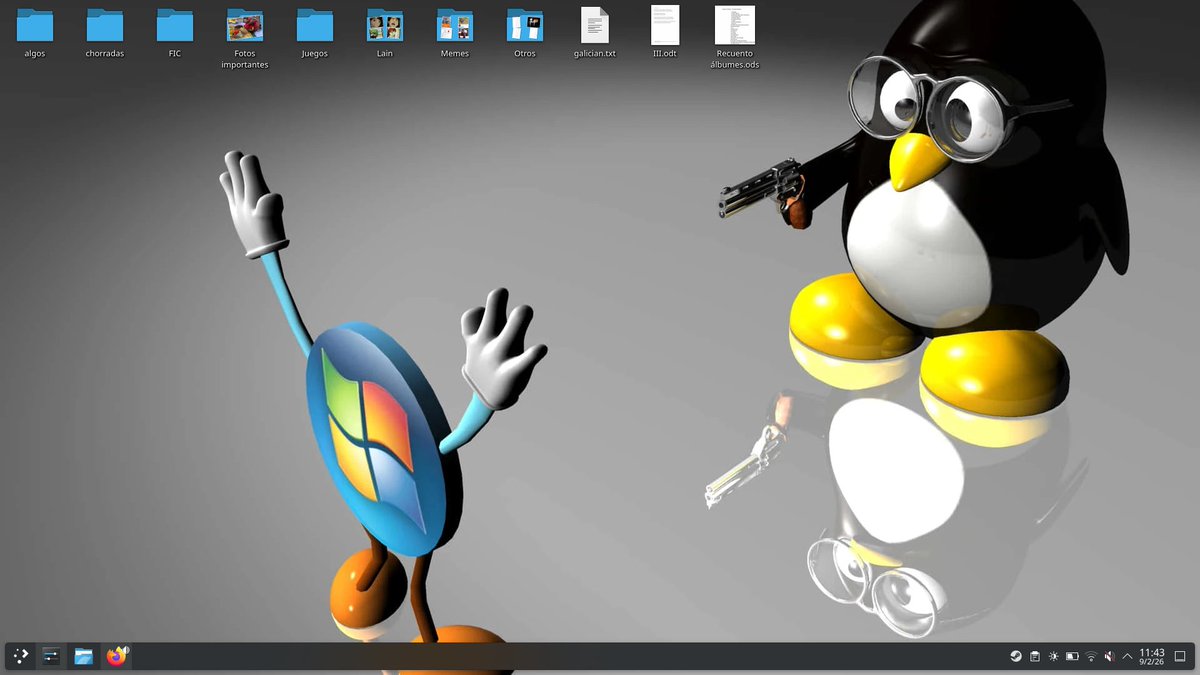
Task: Open Firefox from the taskbar
Action: click(x=117, y=656)
